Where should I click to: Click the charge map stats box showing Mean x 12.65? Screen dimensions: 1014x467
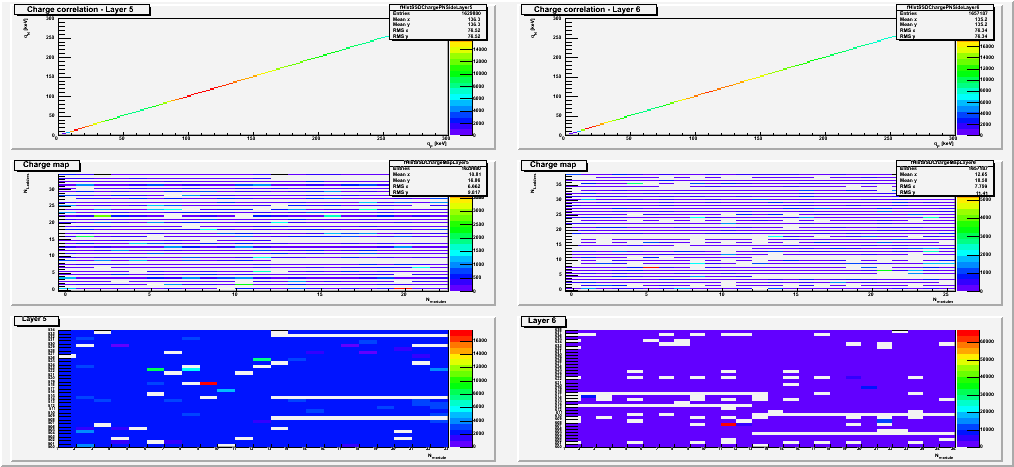pyautogui.click(x=945, y=179)
